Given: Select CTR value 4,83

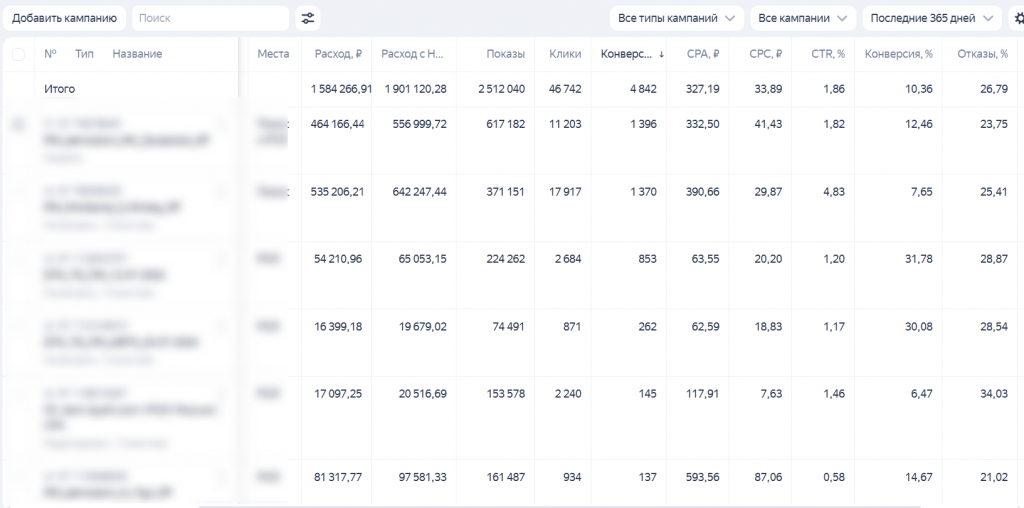Looking at the screenshot, I should [834, 192].
